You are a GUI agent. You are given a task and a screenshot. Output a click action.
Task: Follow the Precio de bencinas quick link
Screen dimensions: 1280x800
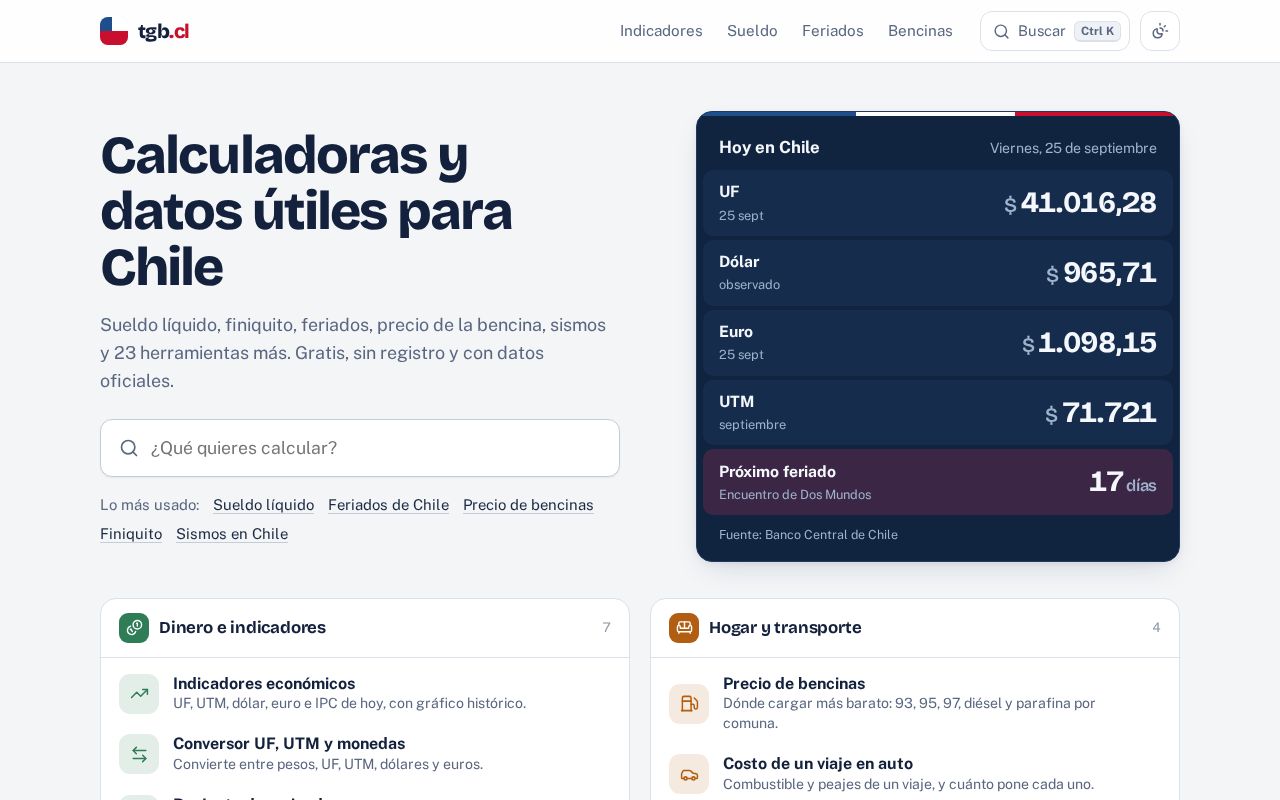tap(528, 505)
